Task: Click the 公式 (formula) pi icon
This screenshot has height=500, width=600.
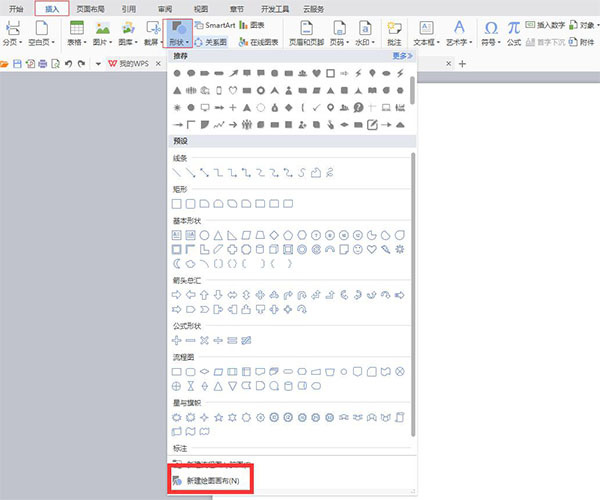Action: pos(512,30)
